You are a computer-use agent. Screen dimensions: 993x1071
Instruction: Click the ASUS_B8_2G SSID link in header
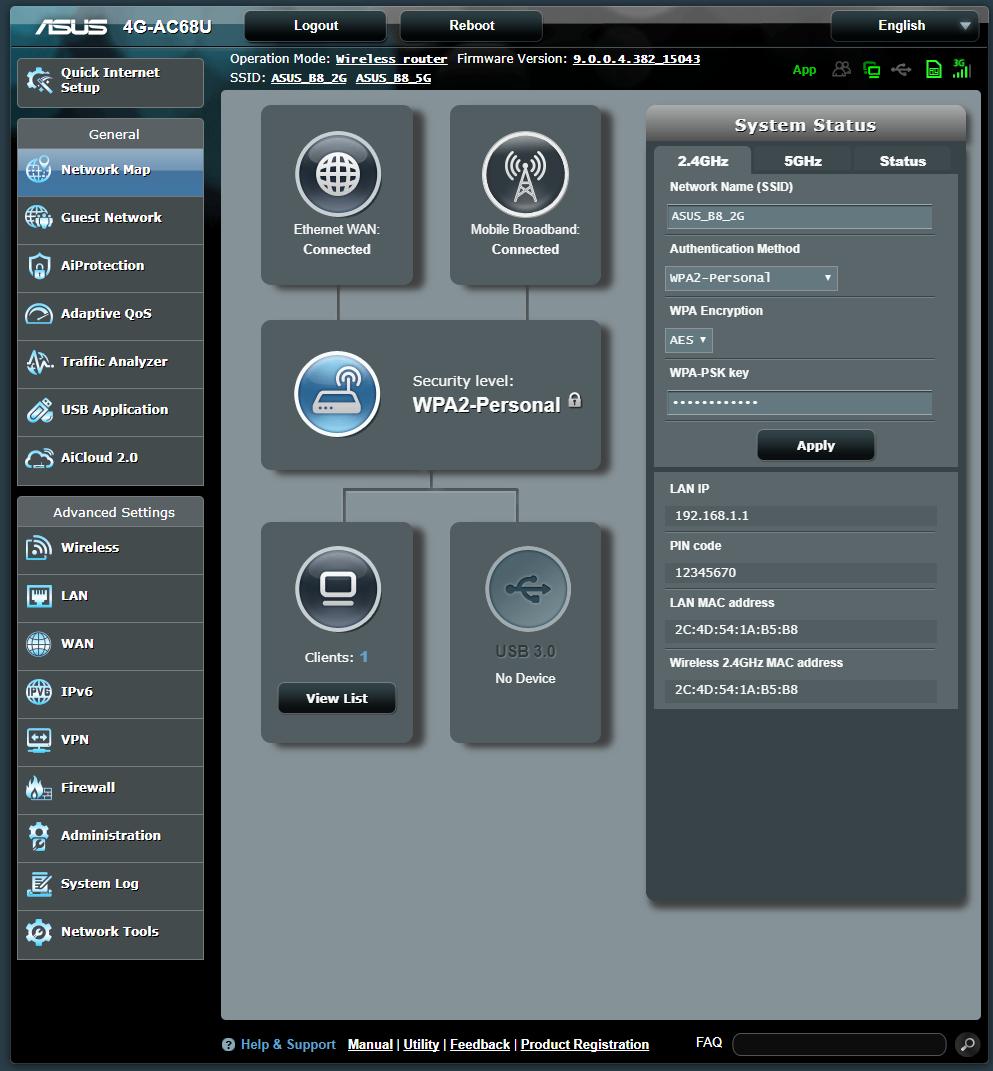tap(309, 79)
